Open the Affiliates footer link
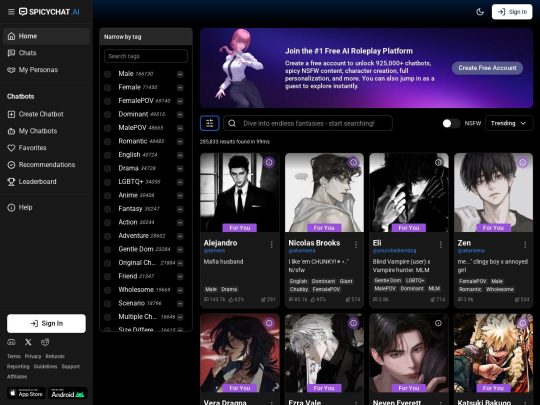This screenshot has height=405, width=540. pos(17,377)
